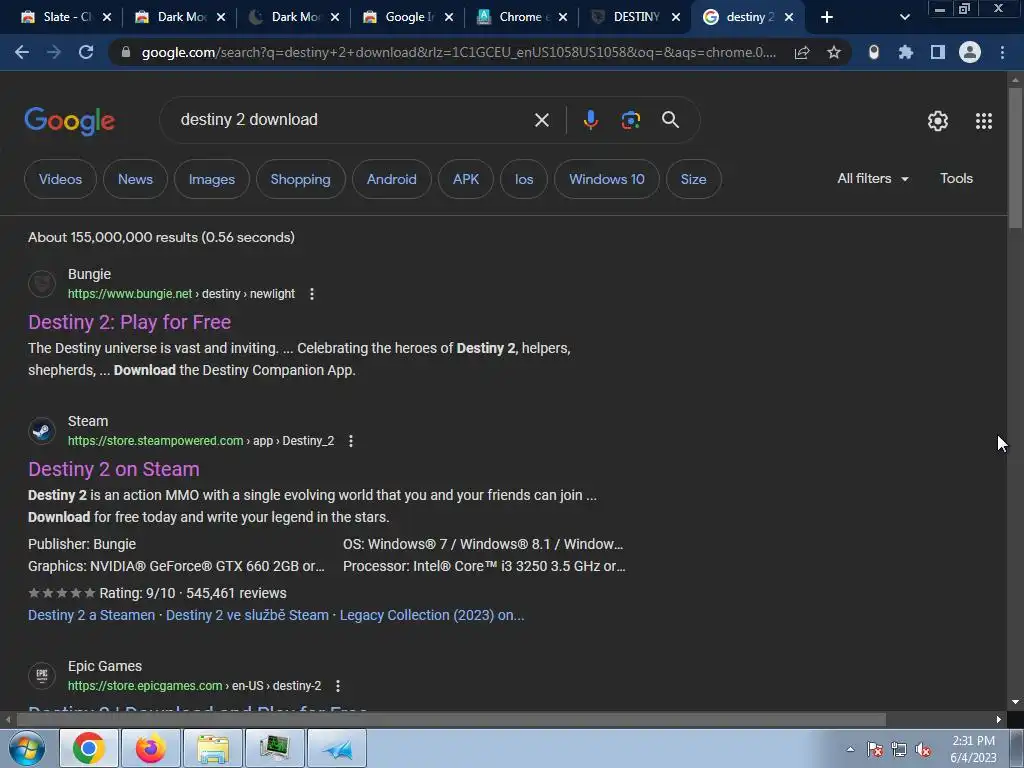
Task: Open the Destiny 2: Play for Free link
Action: point(129,322)
